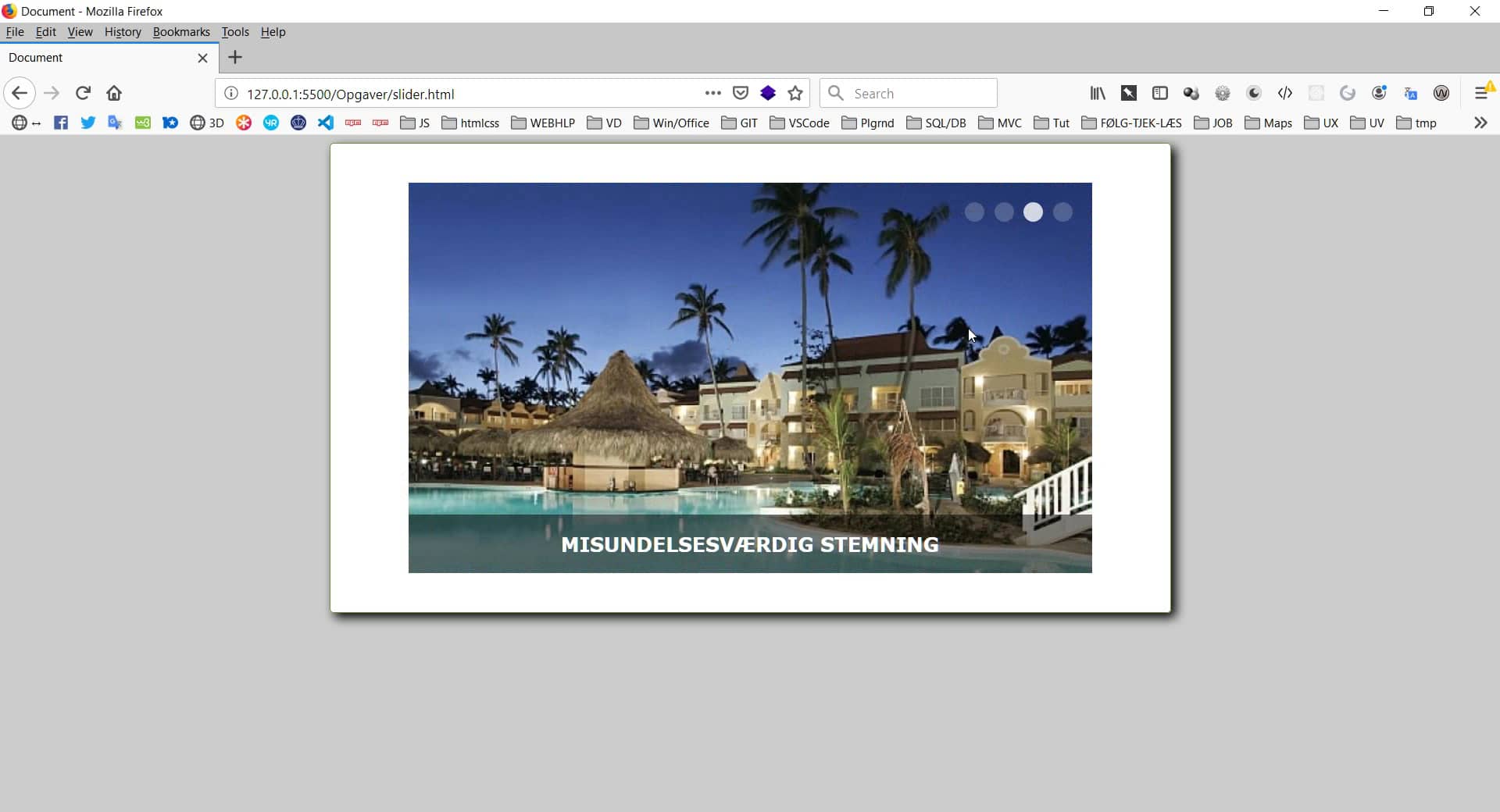Open the W3Schools bookmark

point(143,123)
